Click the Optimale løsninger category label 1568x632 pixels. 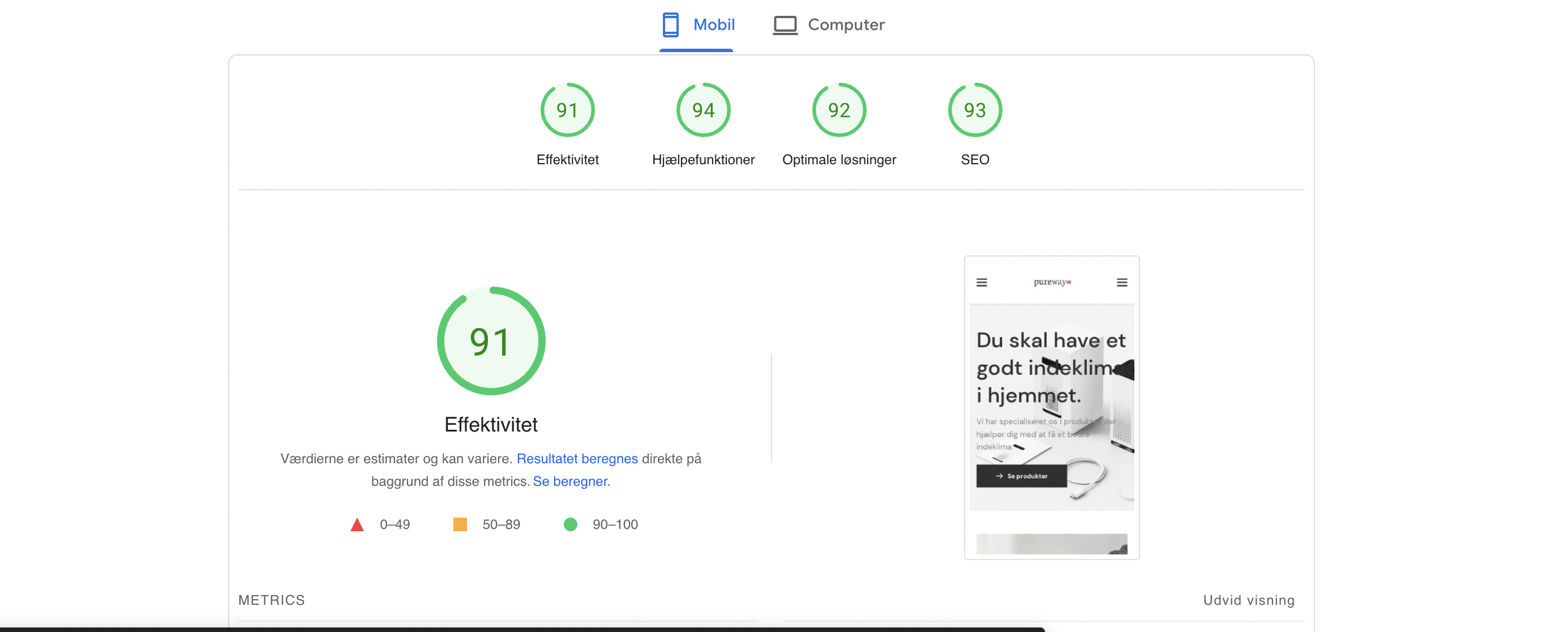coord(838,160)
